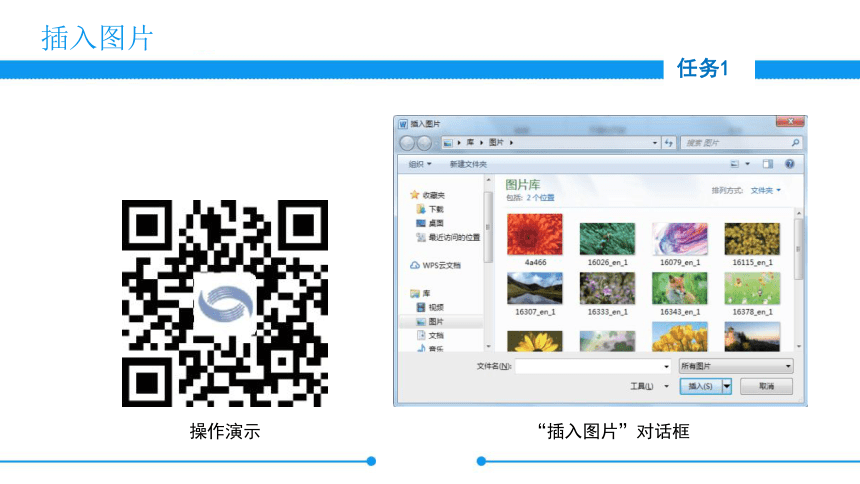860x484 pixels.
Task: Open address bar history dropdown arrow
Action: pos(655,143)
